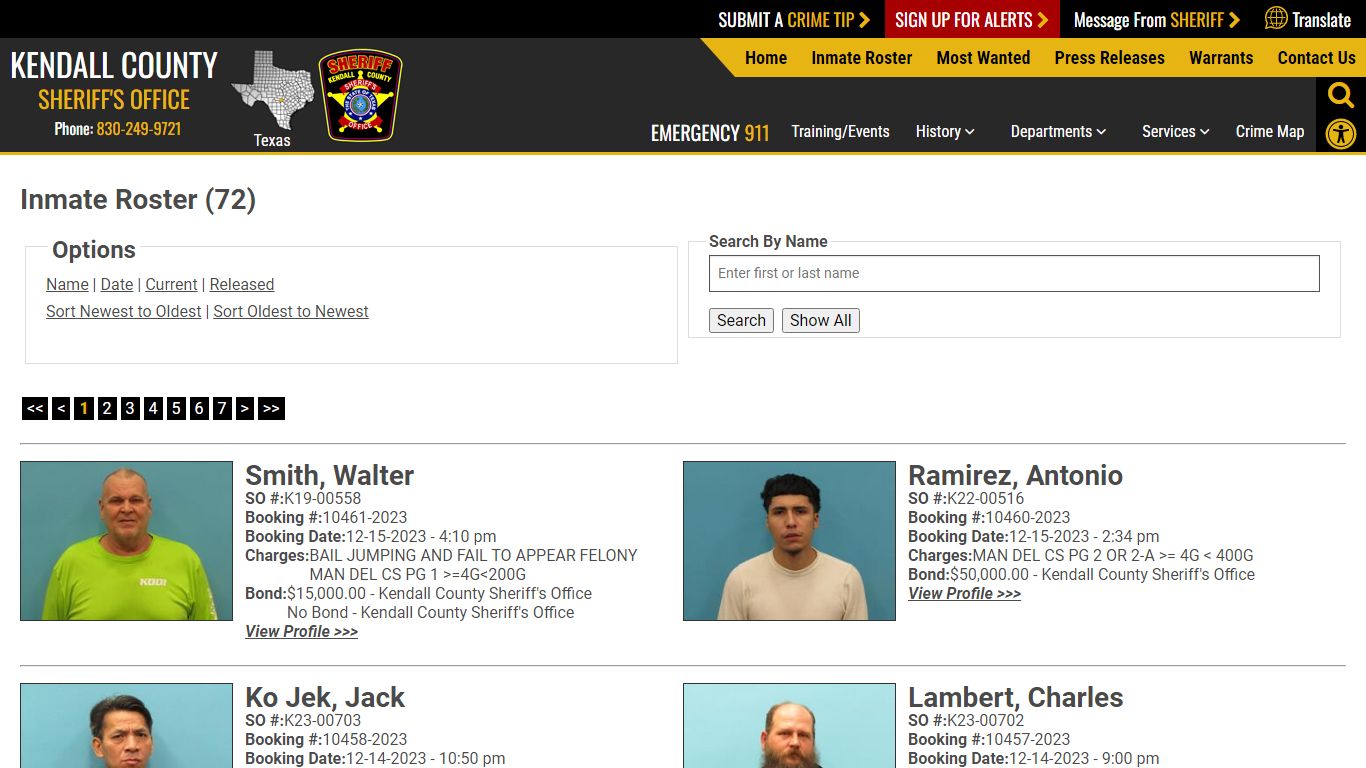Focus the Search By Name field
Screen dimensions: 1366x768
pos(1014,273)
